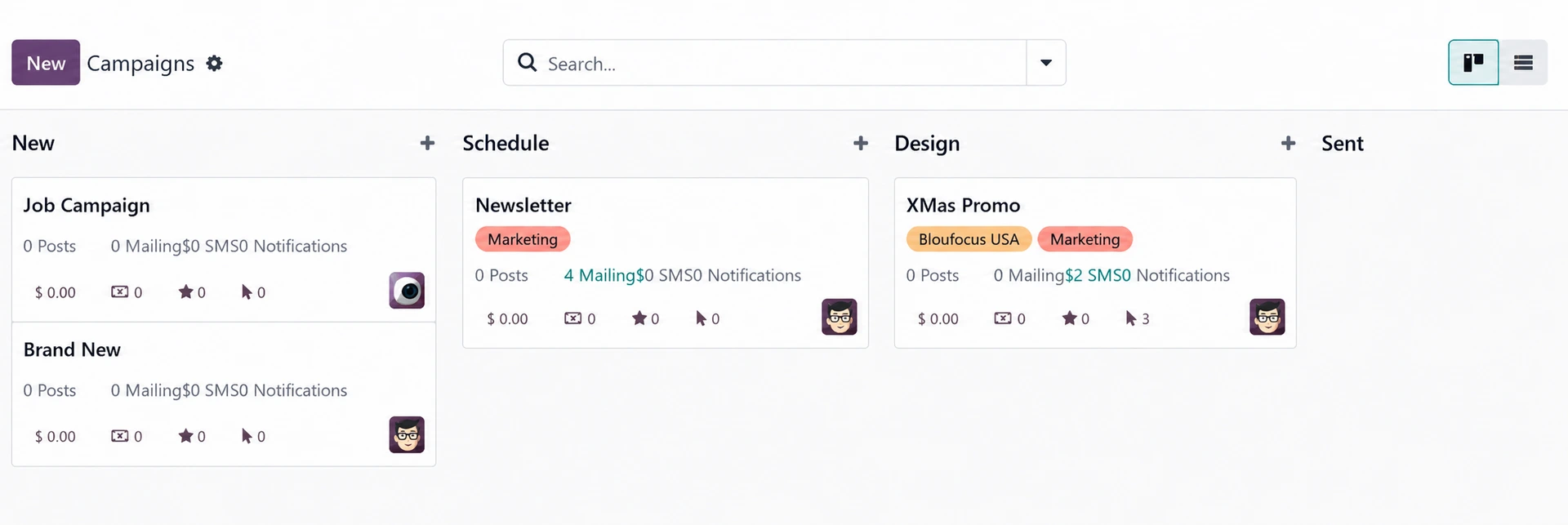Open the Job Campaign card title
1568x525 pixels.
[x=87, y=206]
